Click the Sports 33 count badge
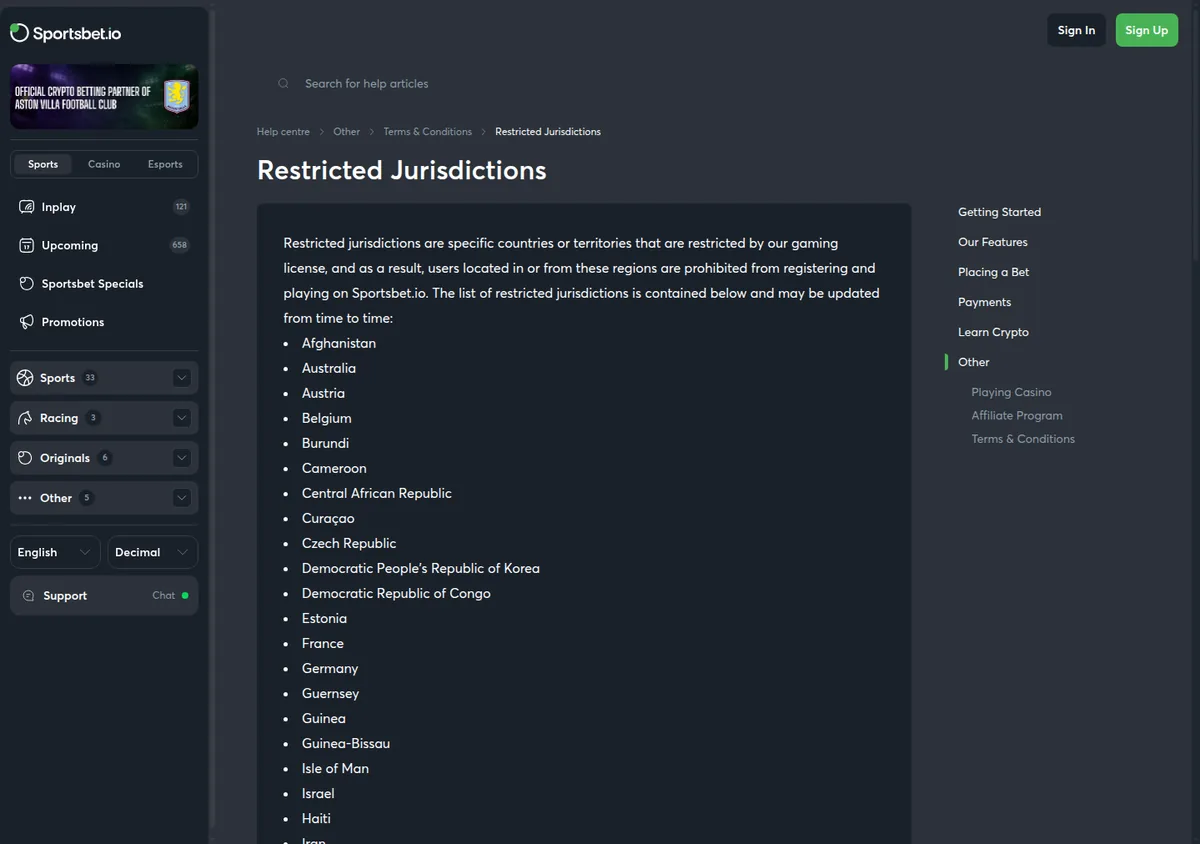This screenshot has height=844, width=1200. [90, 378]
